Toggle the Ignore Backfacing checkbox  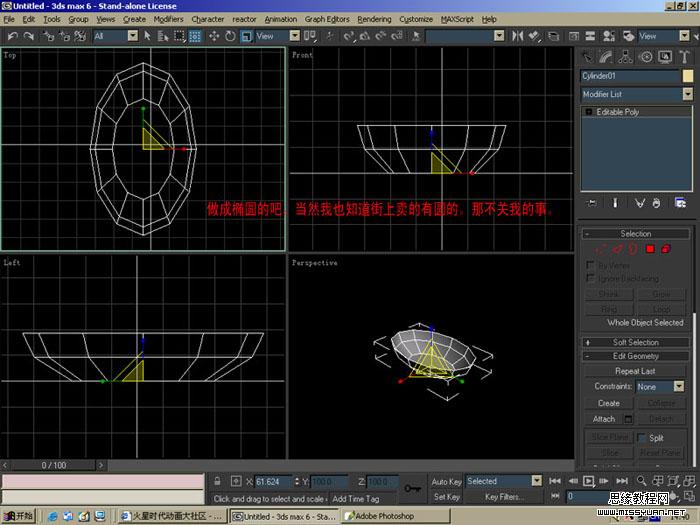[x=590, y=278]
